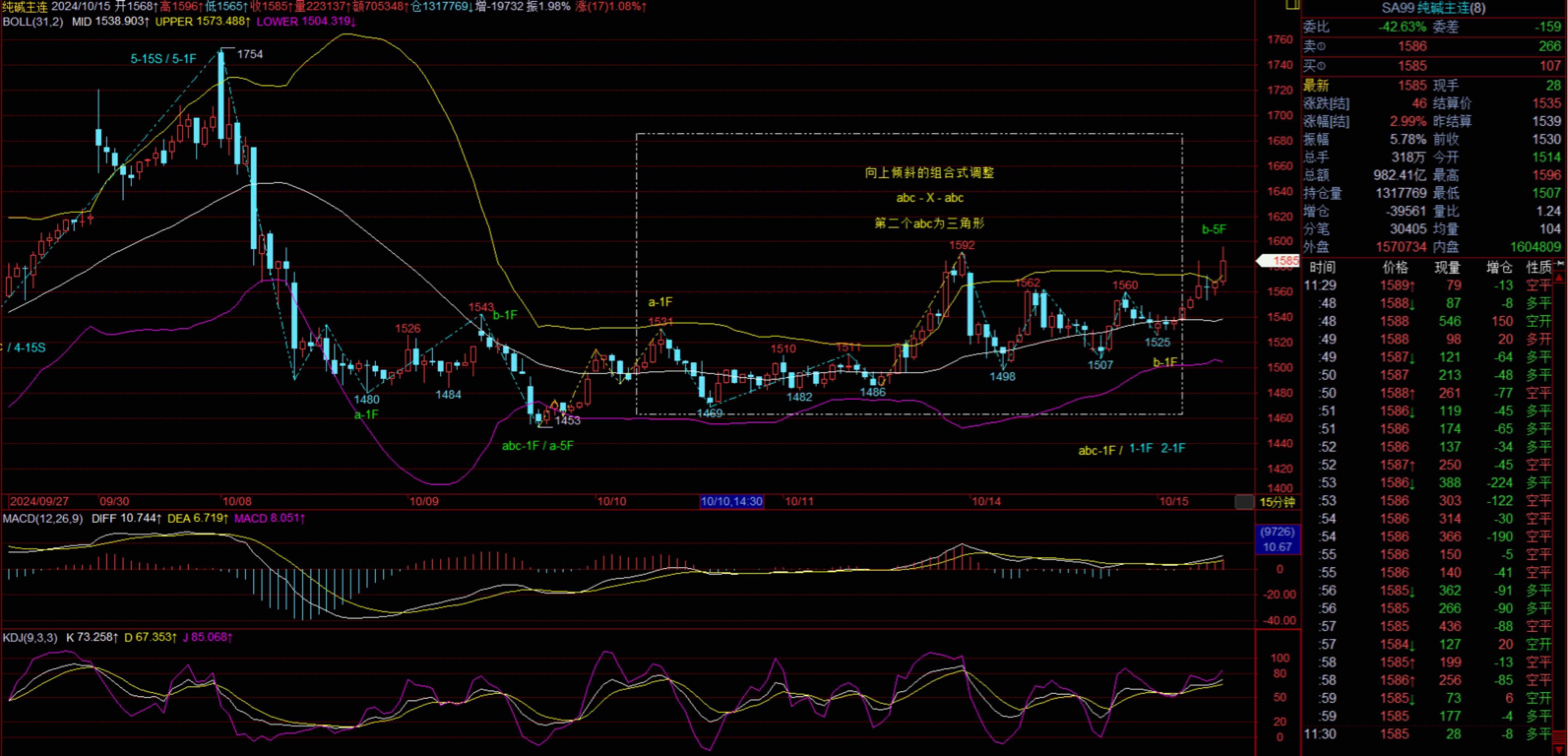Click the 'abc-1F / a-5F' wave label

point(537,446)
